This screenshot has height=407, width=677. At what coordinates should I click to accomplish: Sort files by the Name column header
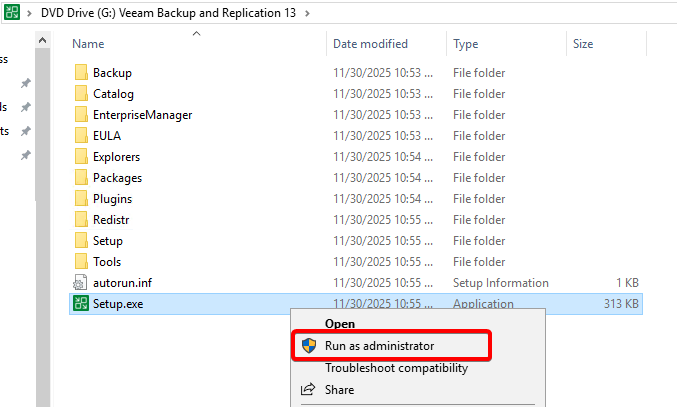point(88,44)
